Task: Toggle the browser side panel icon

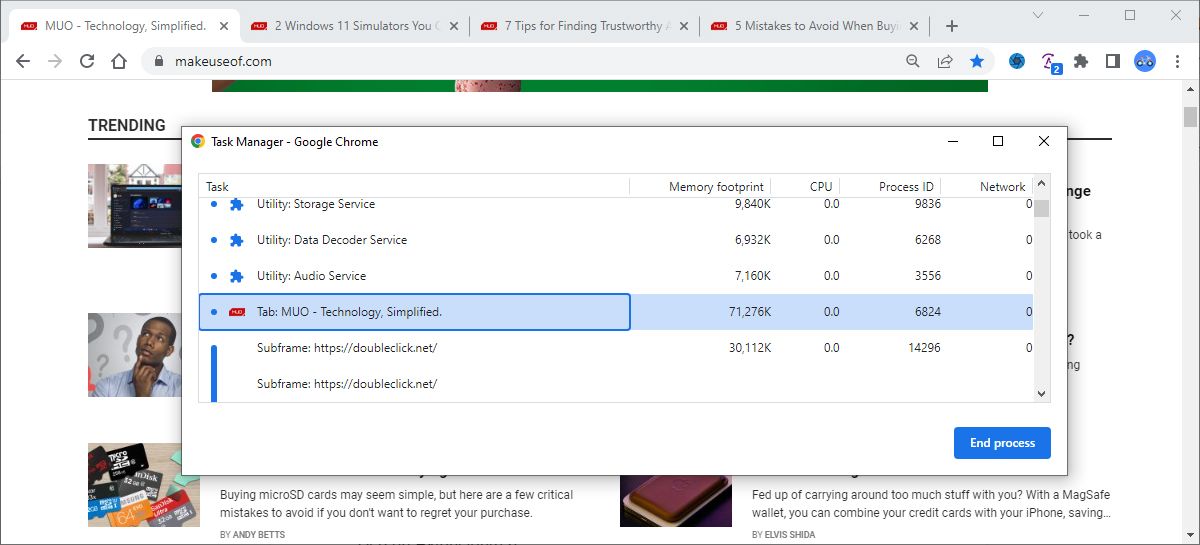Action: [1113, 61]
